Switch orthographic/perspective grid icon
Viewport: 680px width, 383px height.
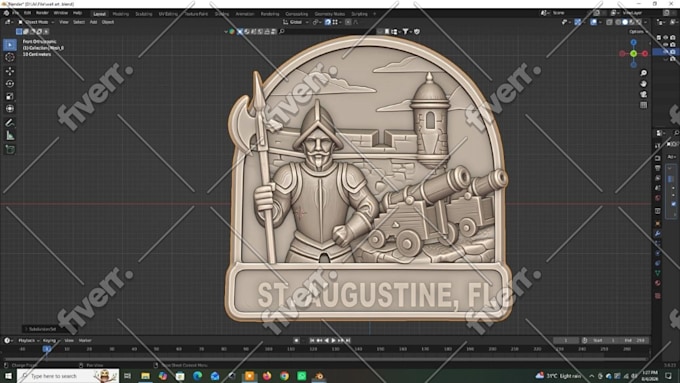(644, 105)
